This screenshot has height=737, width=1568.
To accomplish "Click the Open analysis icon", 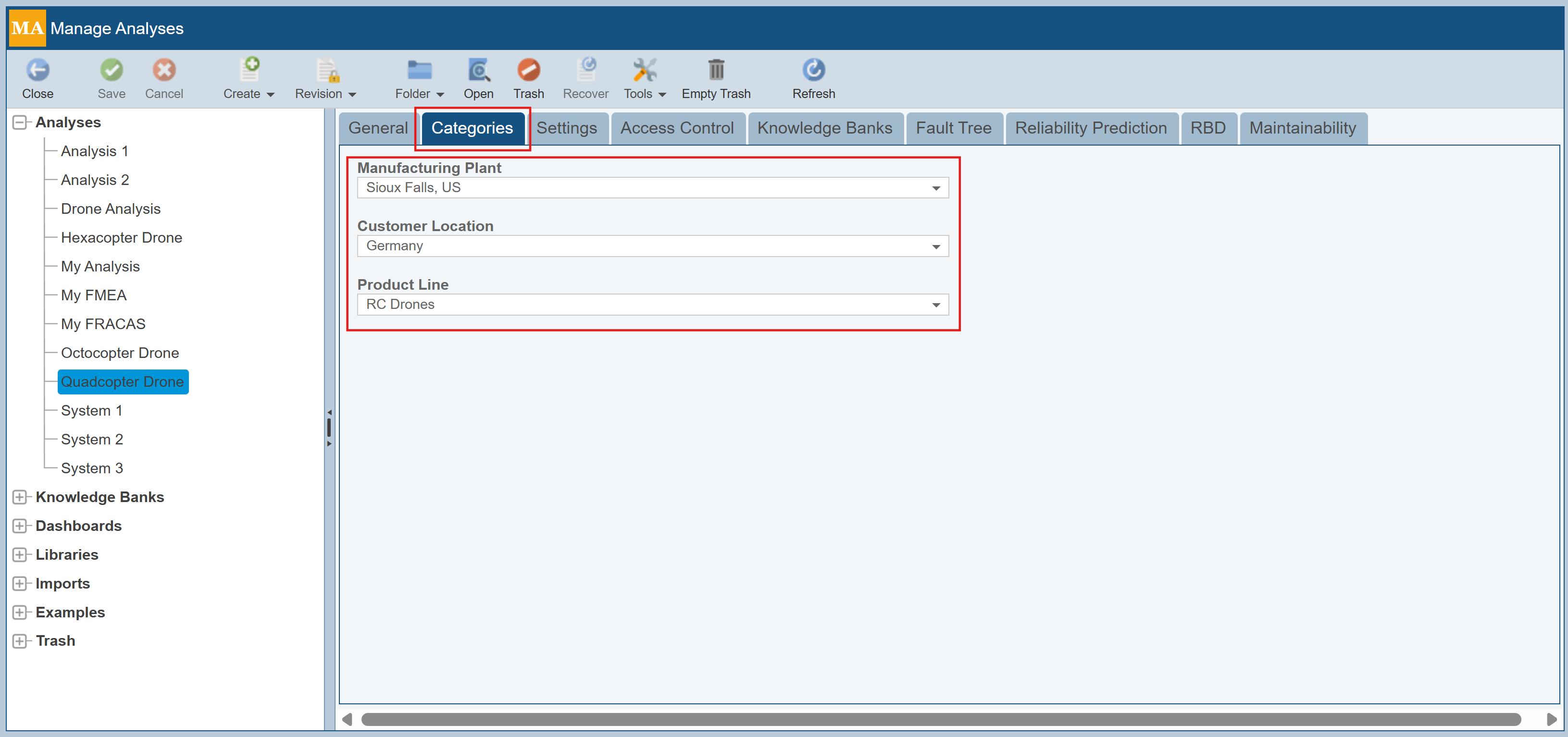I will pyautogui.click(x=478, y=70).
